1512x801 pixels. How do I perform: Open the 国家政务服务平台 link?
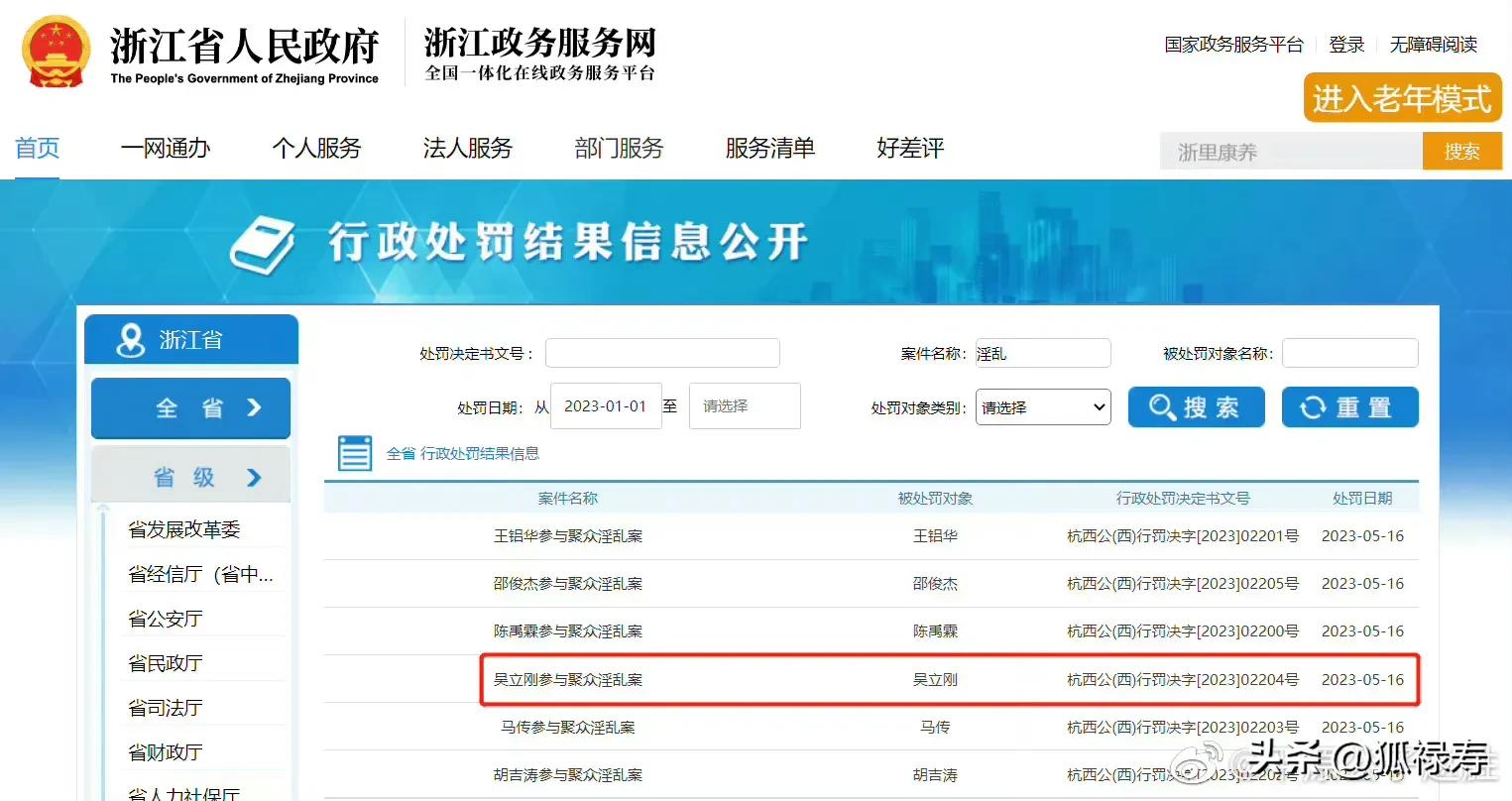(x=1232, y=45)
